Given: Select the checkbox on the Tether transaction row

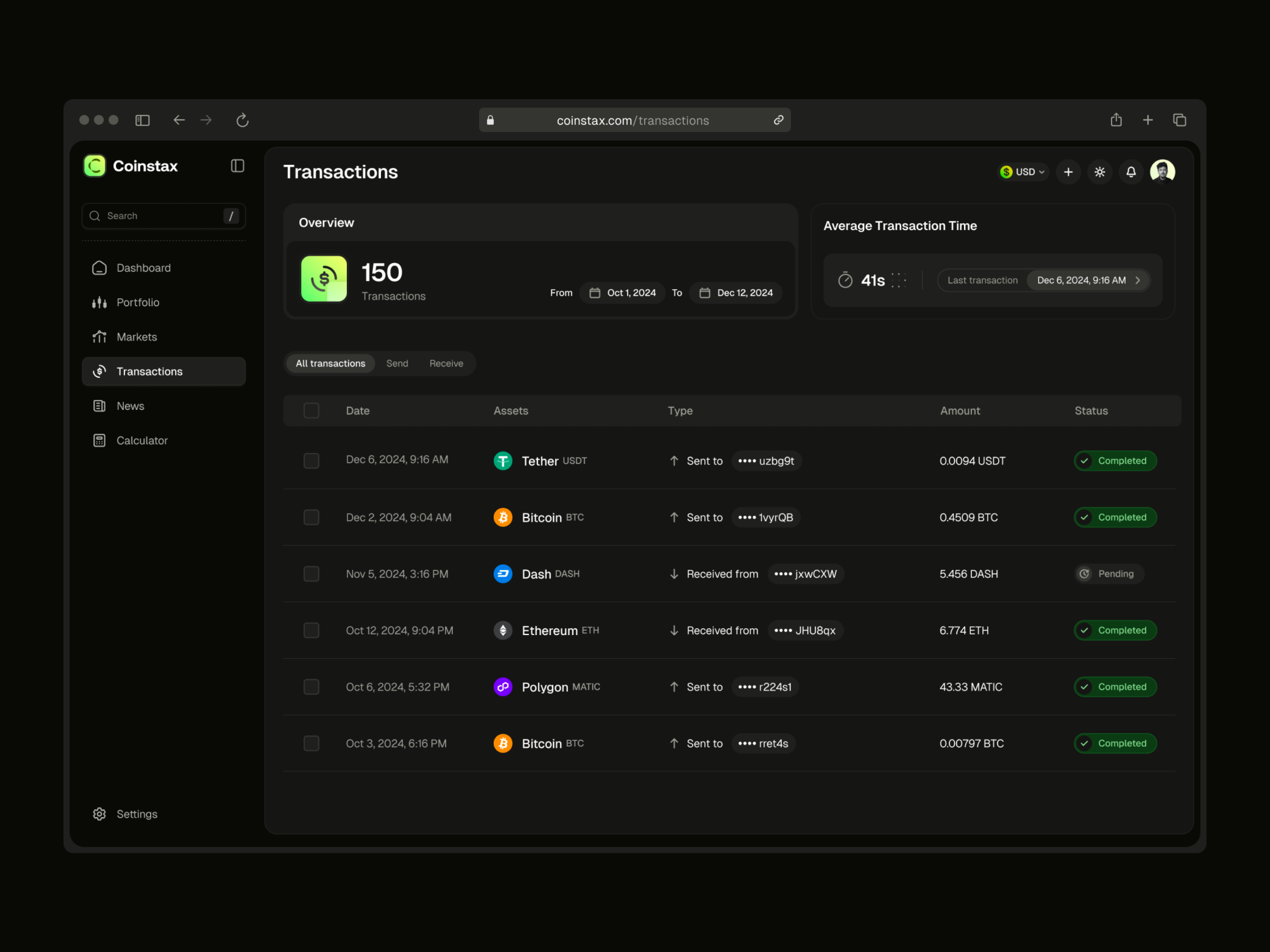Looking at the screenshot, I should point(311,460).
